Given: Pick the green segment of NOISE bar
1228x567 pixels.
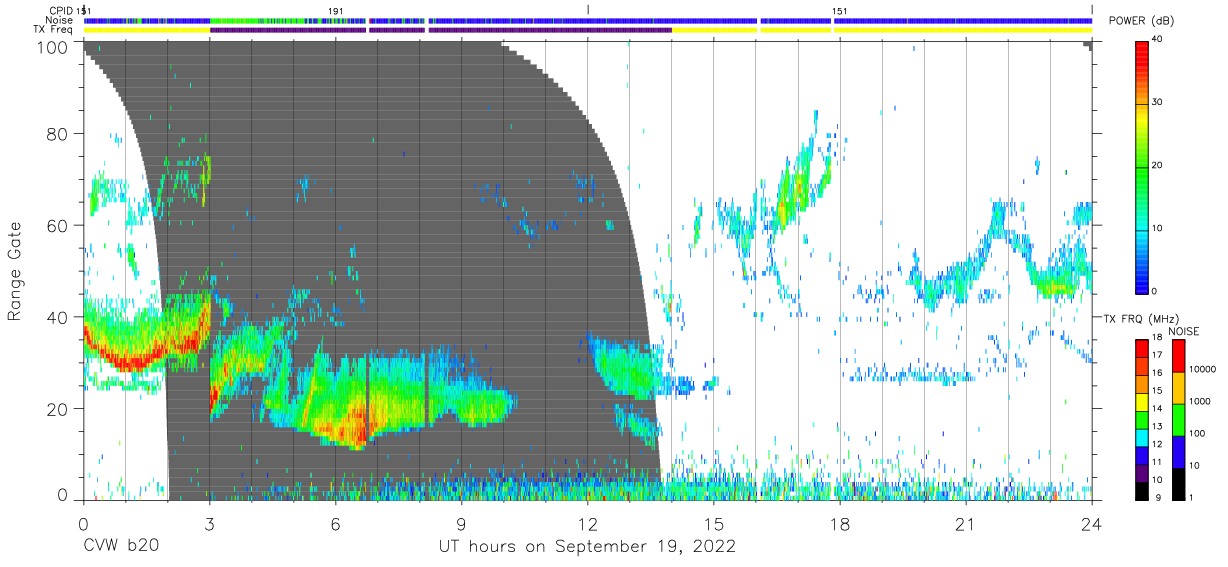Looking at the screenshot, I should pos(1177,419).
